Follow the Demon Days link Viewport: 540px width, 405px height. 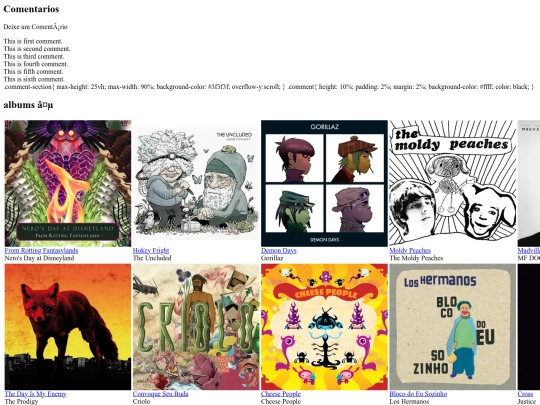[x=279, y=250]
